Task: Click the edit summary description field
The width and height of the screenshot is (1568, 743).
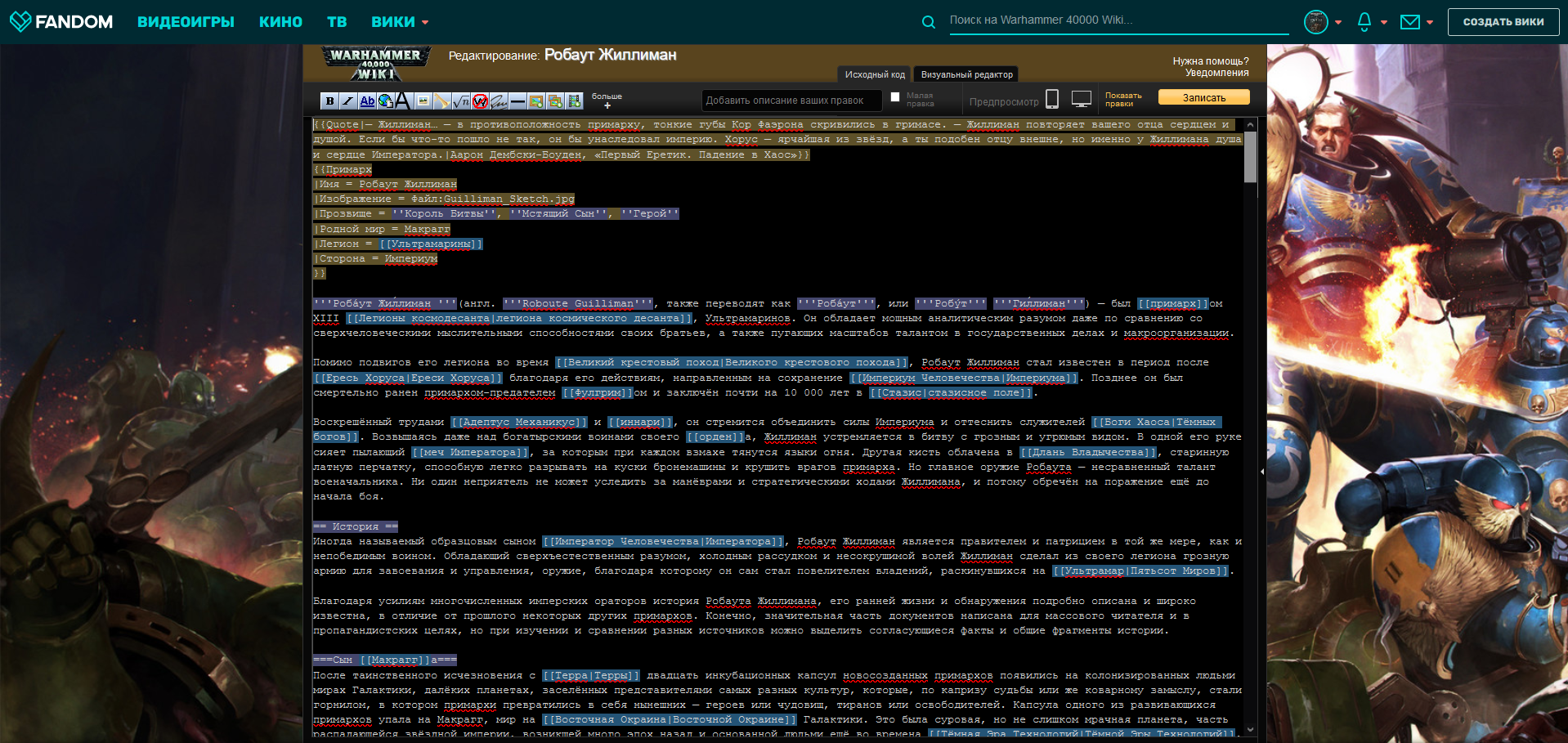Action: click(791, 101)
